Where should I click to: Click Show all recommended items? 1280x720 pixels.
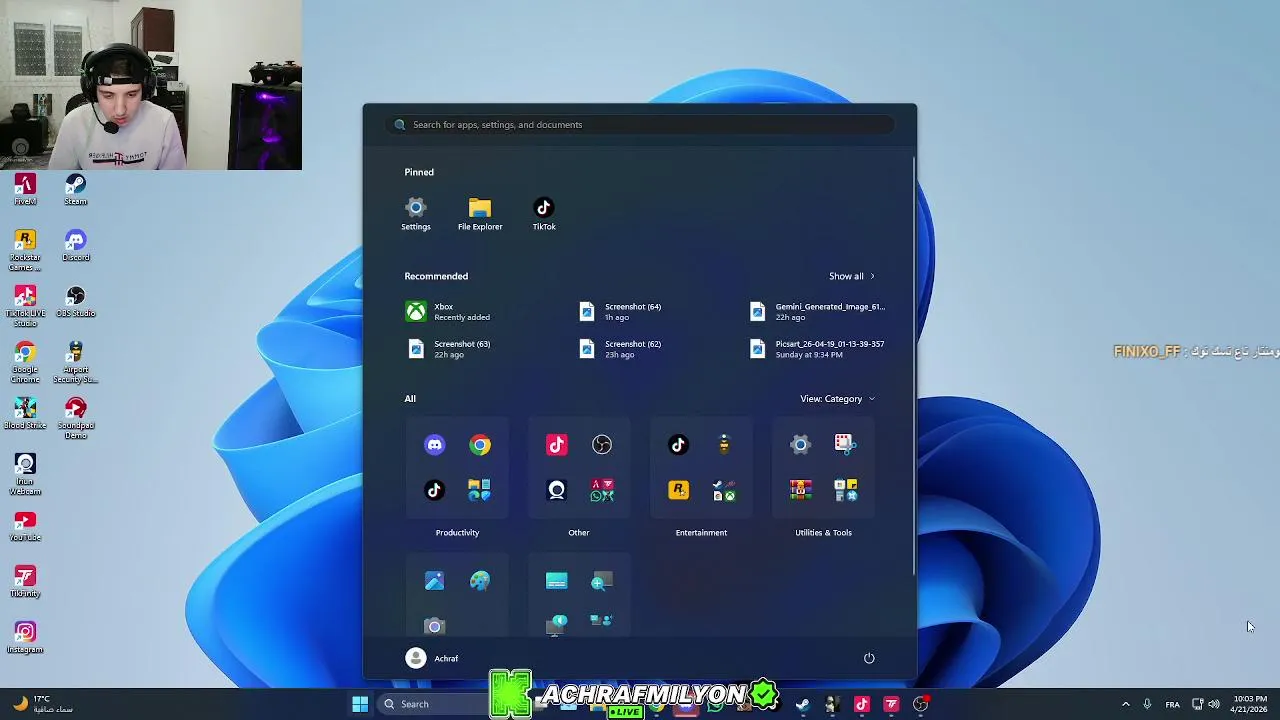point(852,276)
